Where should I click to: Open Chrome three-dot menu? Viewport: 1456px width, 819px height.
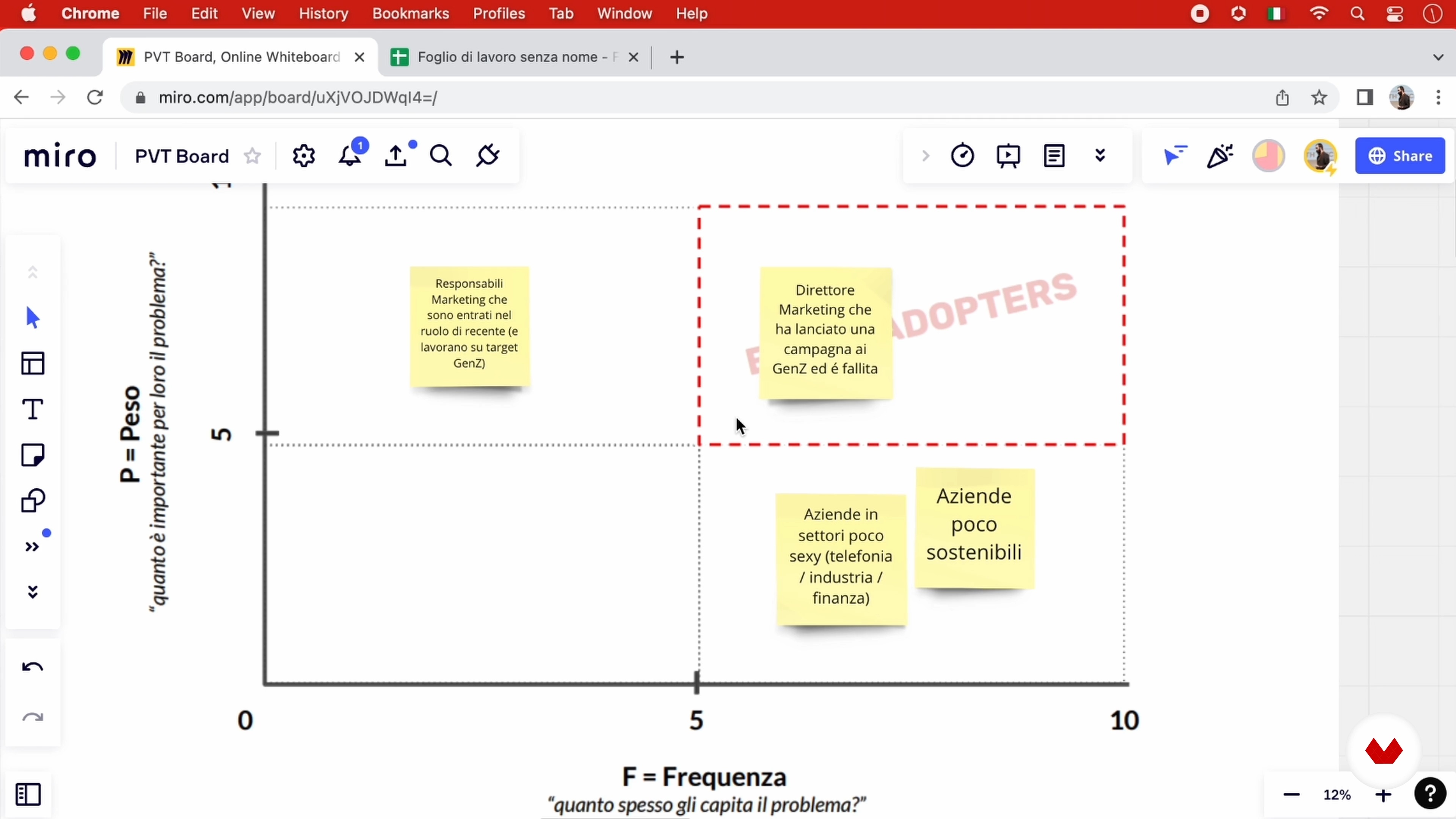click(x=1438, y=97)
